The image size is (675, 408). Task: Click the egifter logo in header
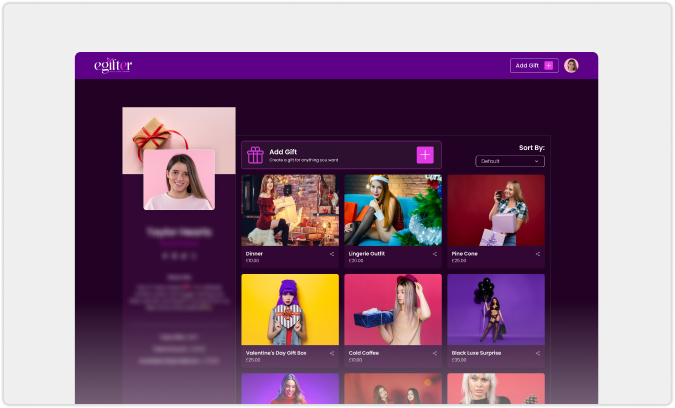point(112,66)
